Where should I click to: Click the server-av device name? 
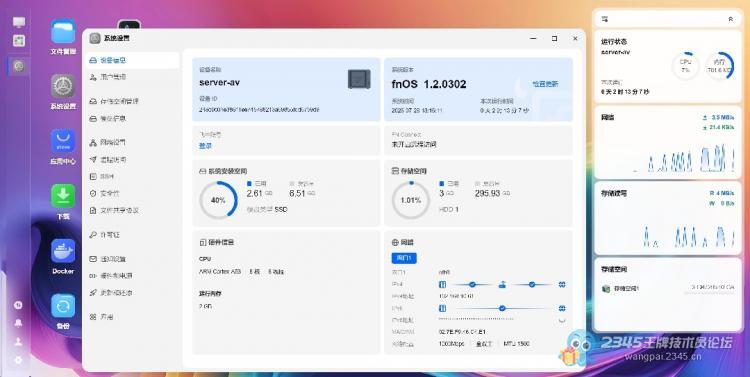220,82
